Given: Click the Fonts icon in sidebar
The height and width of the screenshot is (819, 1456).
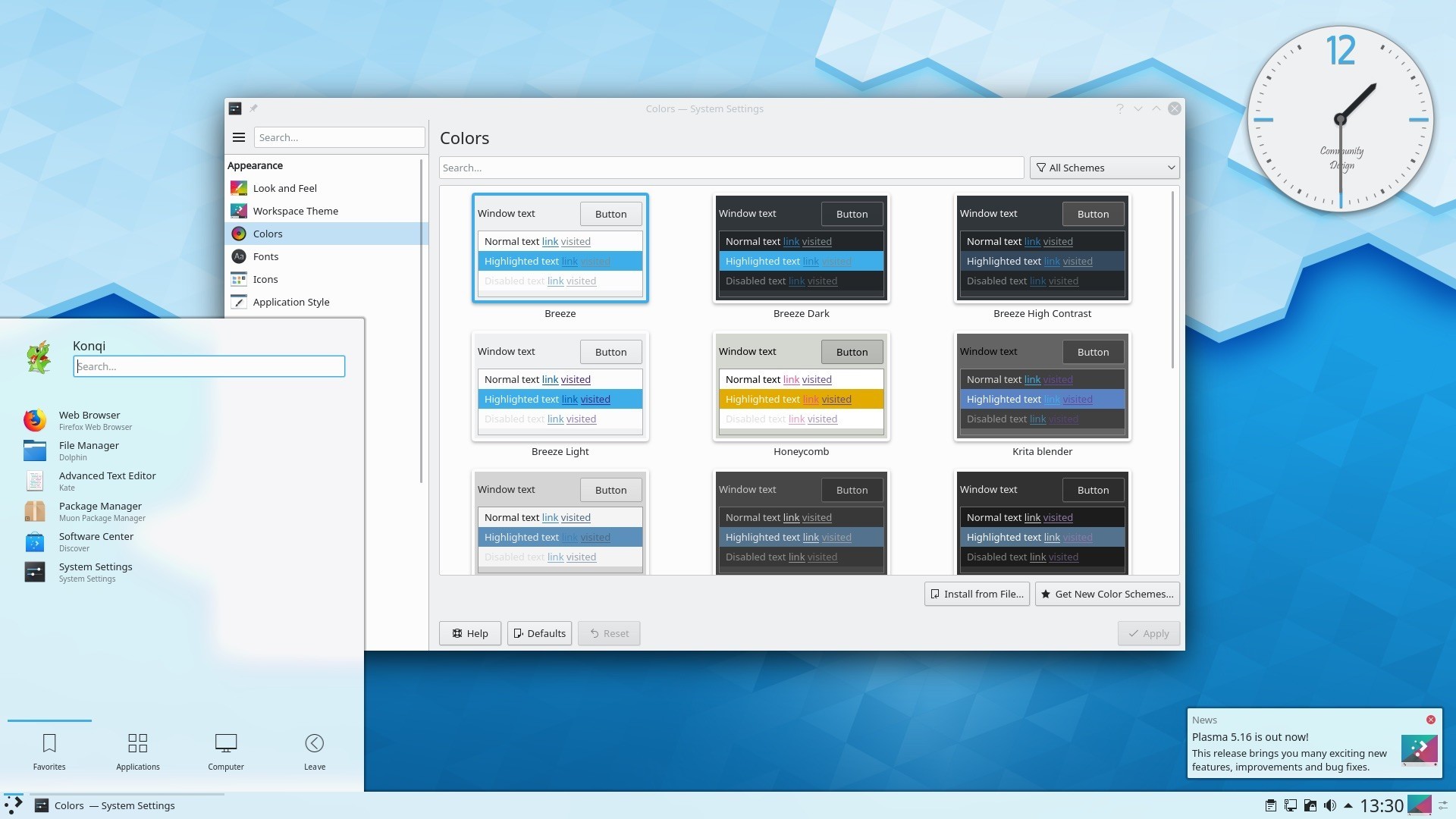Looking at the screenshot, I should click(239, 256).
